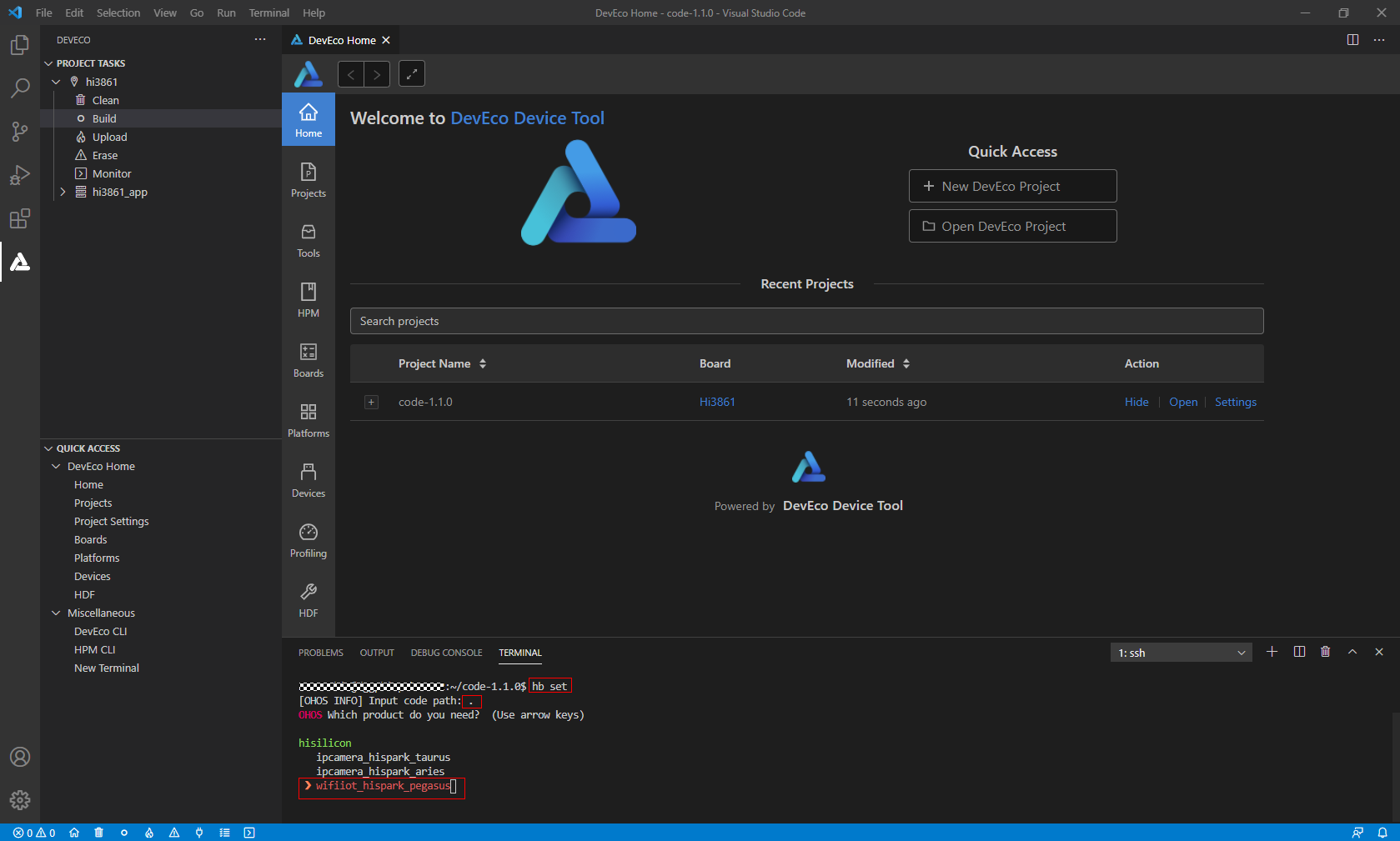
Task: Open the terminal selector dropdown '1: ssh'
Action: (1181, 653)
